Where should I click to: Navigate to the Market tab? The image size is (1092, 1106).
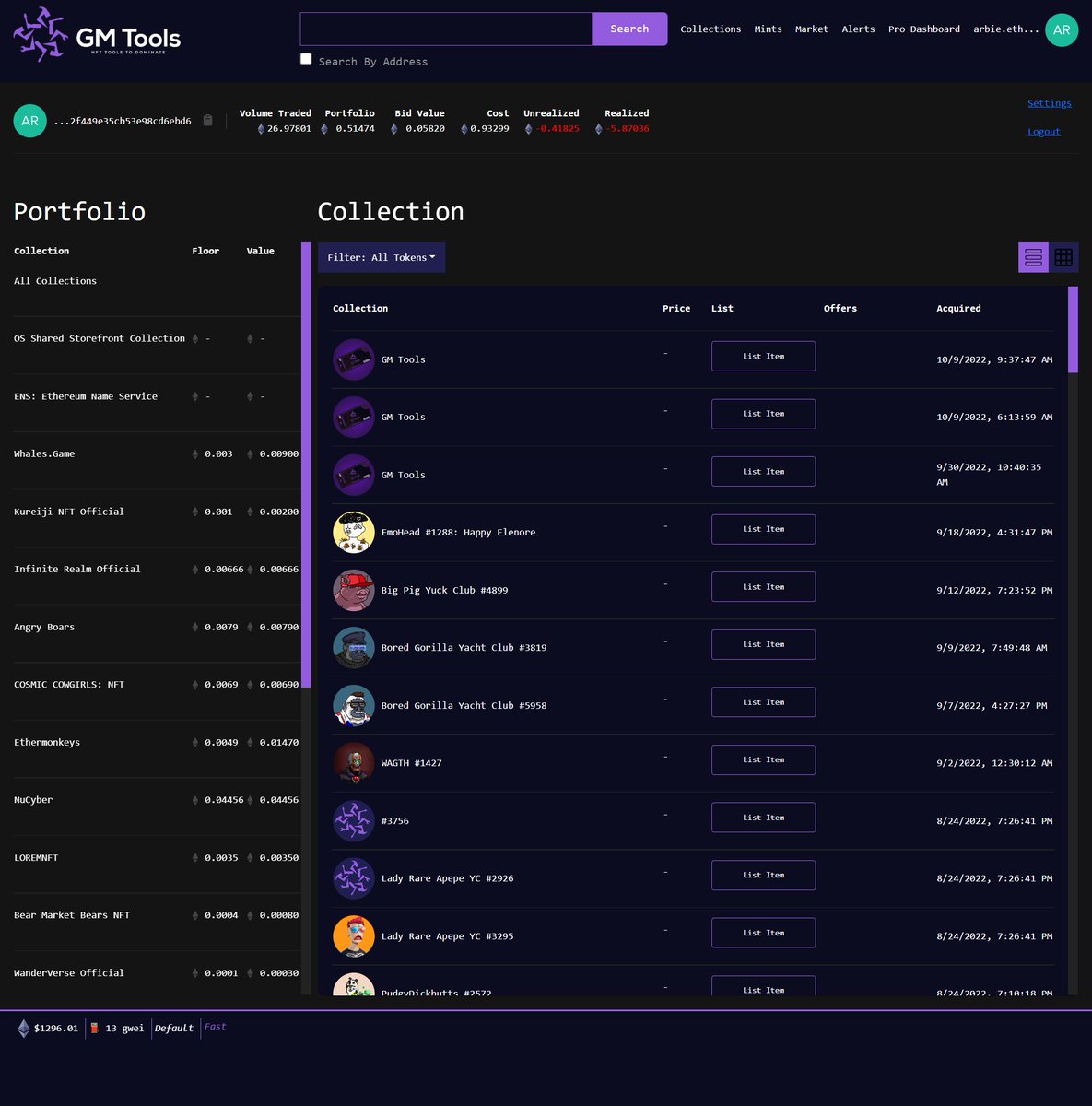tap(811, 29)
